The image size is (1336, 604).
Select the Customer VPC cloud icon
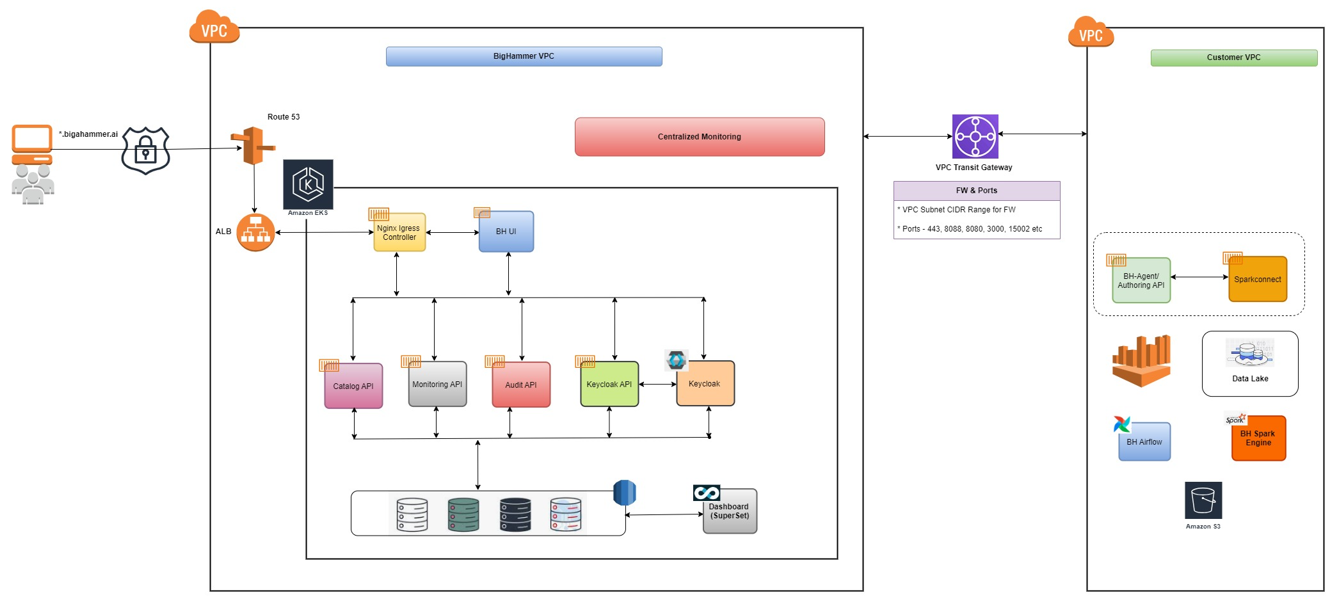click(x=1091, y=30)
